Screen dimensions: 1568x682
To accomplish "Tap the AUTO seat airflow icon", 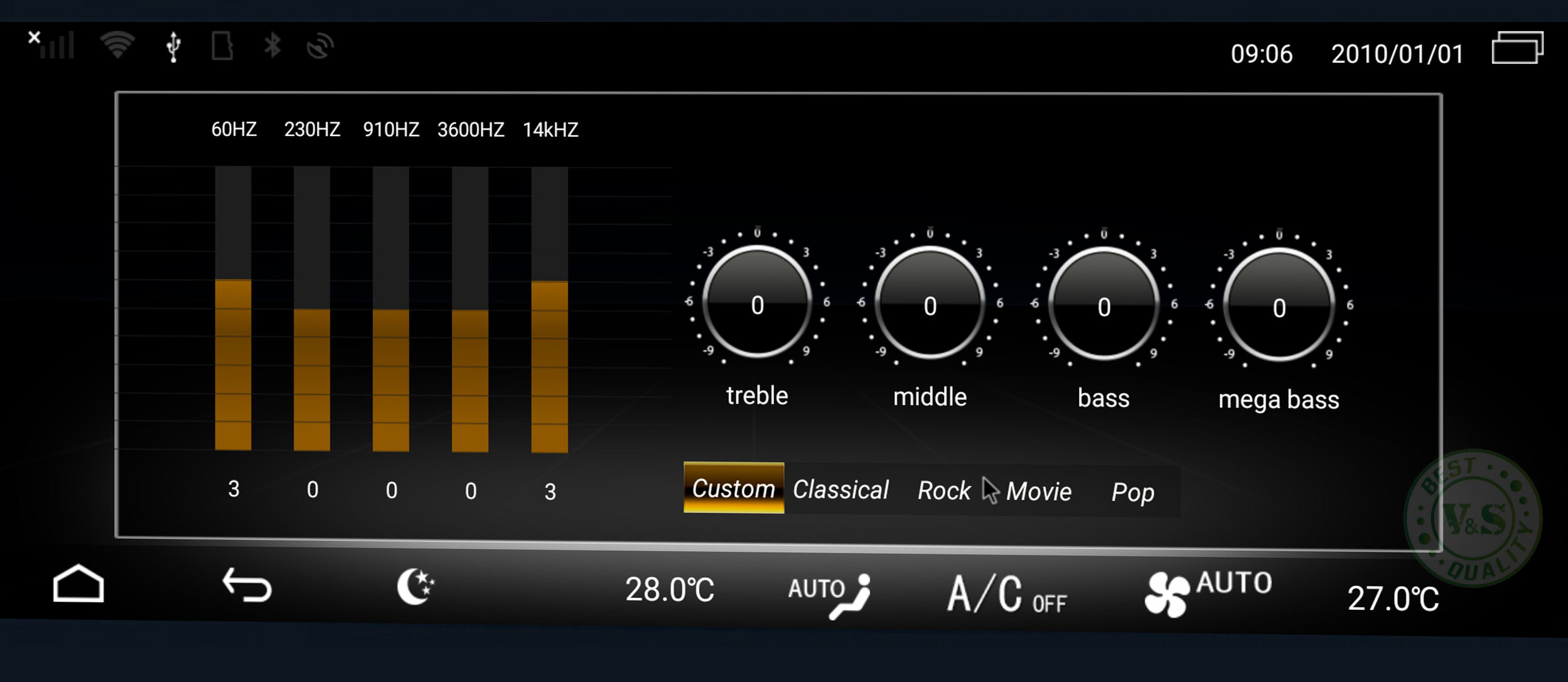I will coord(830,594).
